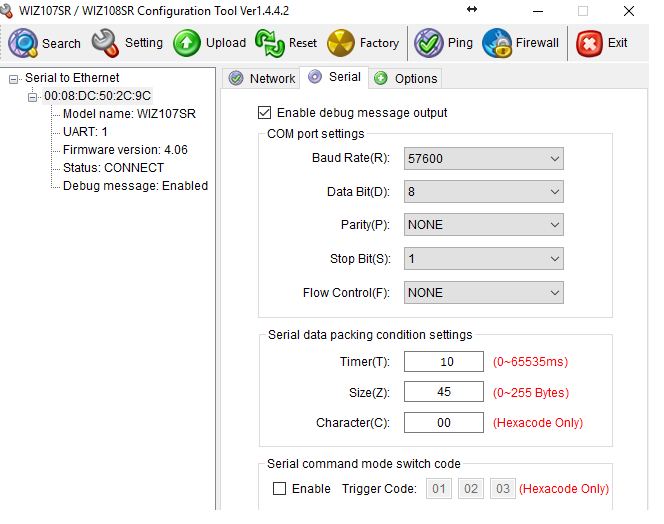Click the Search magnifier icon
Screen dimensions: 664x524
tap(23, 43)
